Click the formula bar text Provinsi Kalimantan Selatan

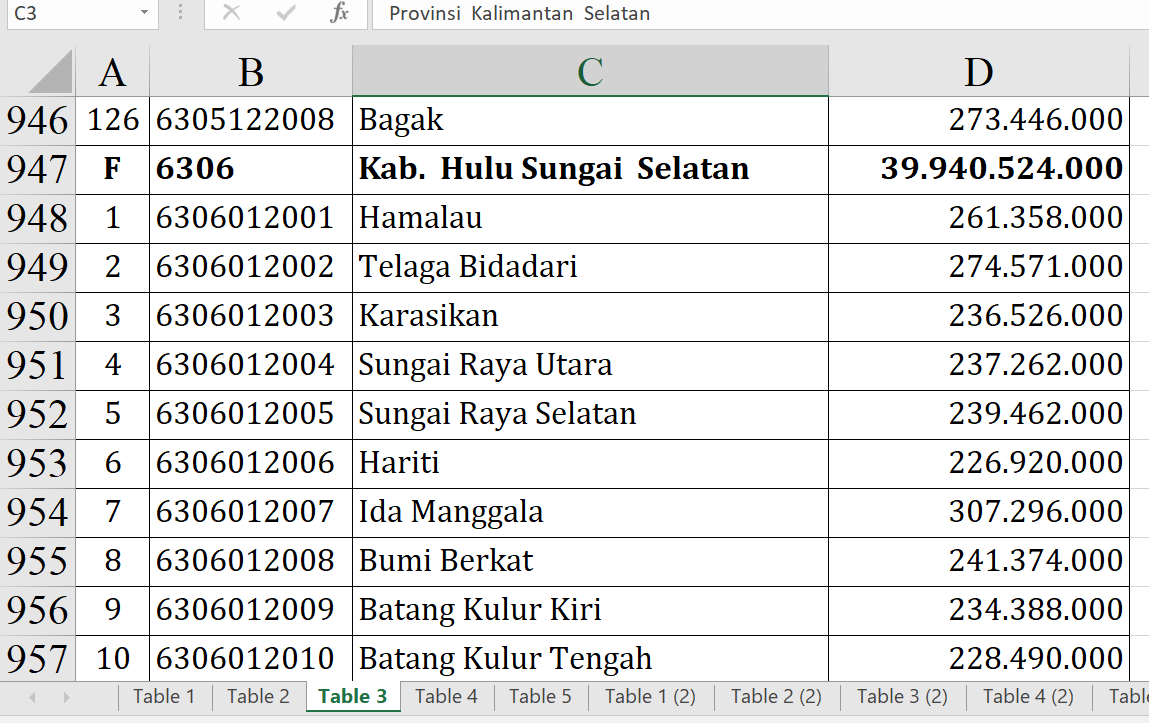(x=520, y=13)
